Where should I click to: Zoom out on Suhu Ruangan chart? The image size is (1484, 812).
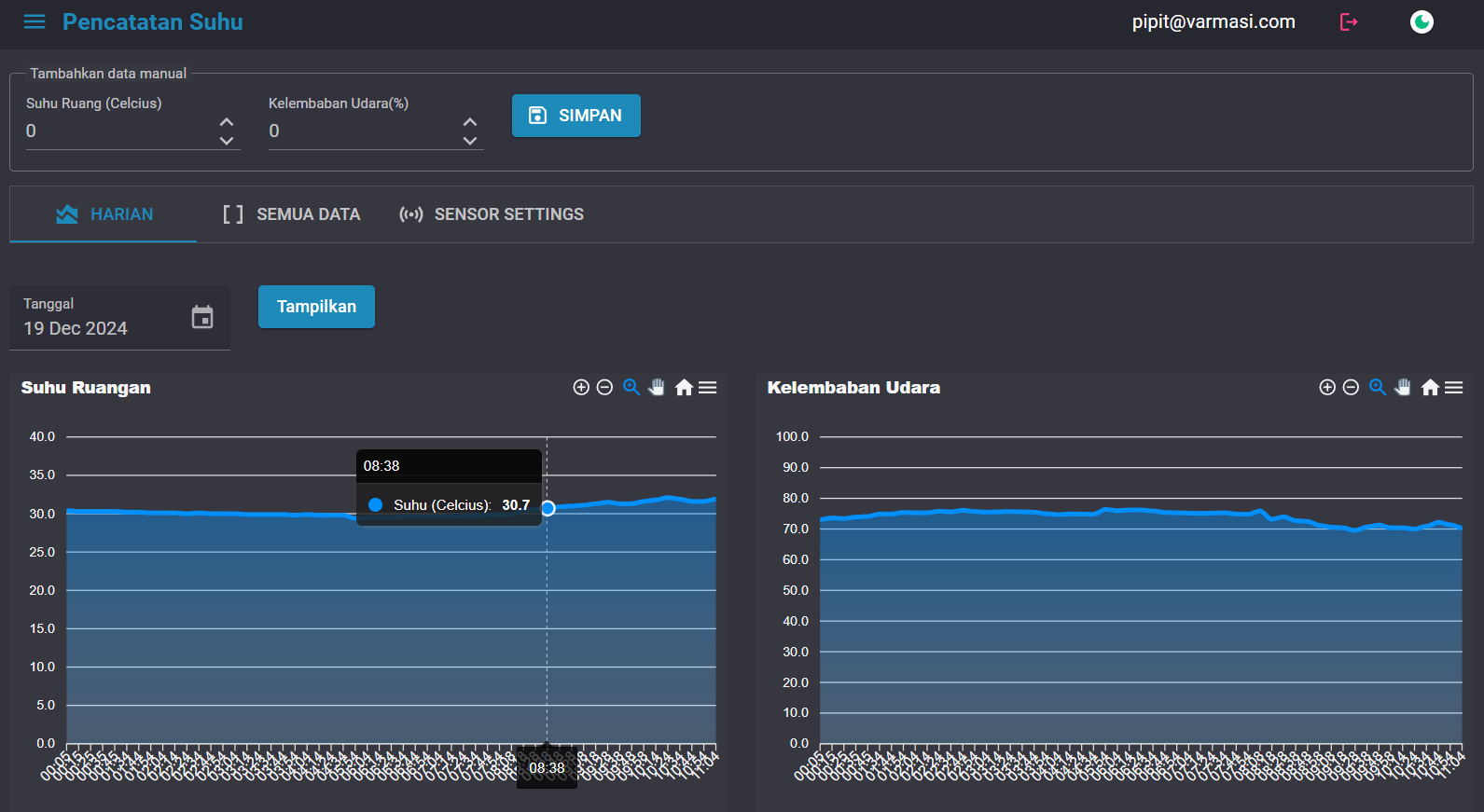point(604,387)
